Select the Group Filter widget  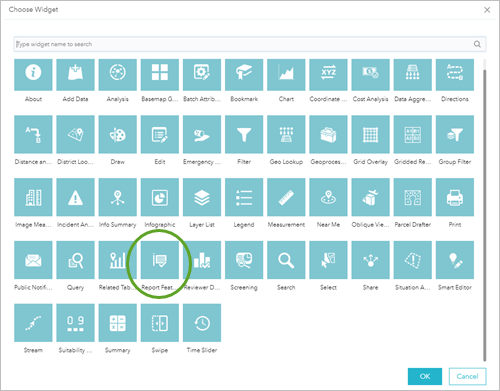coord(455,134)
